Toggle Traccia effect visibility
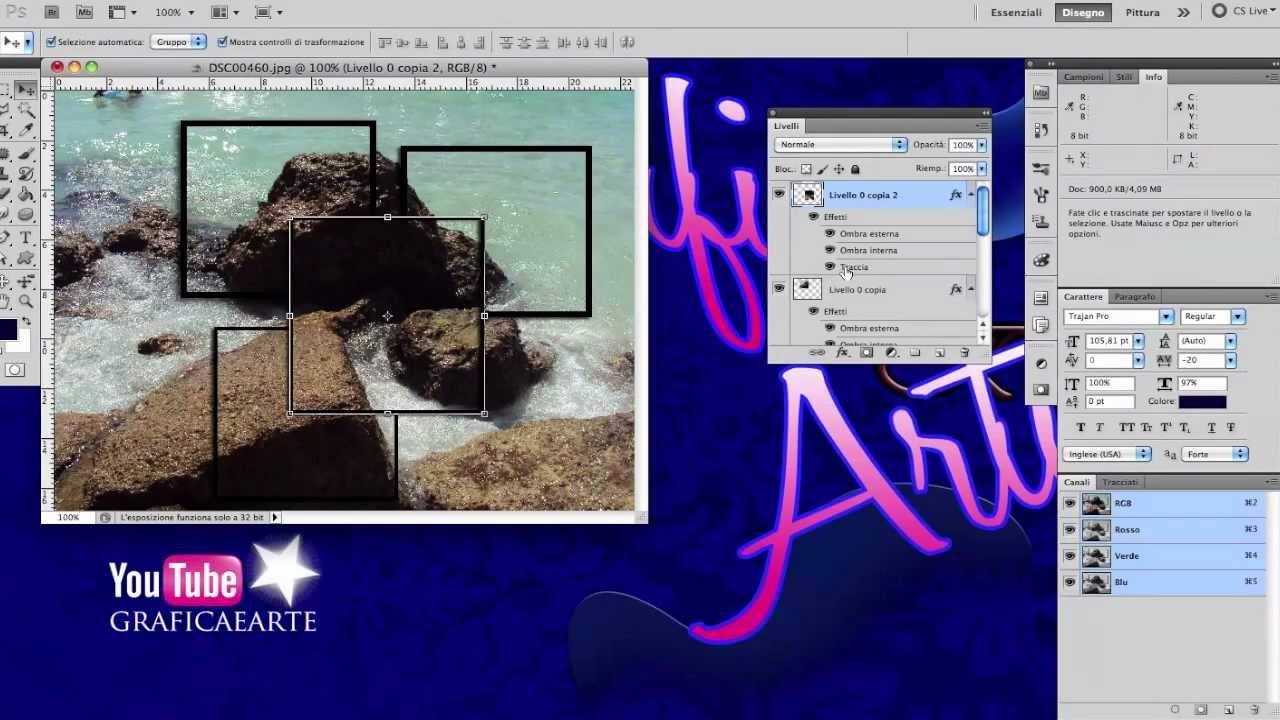The image size is (1280, 720). 830,267
